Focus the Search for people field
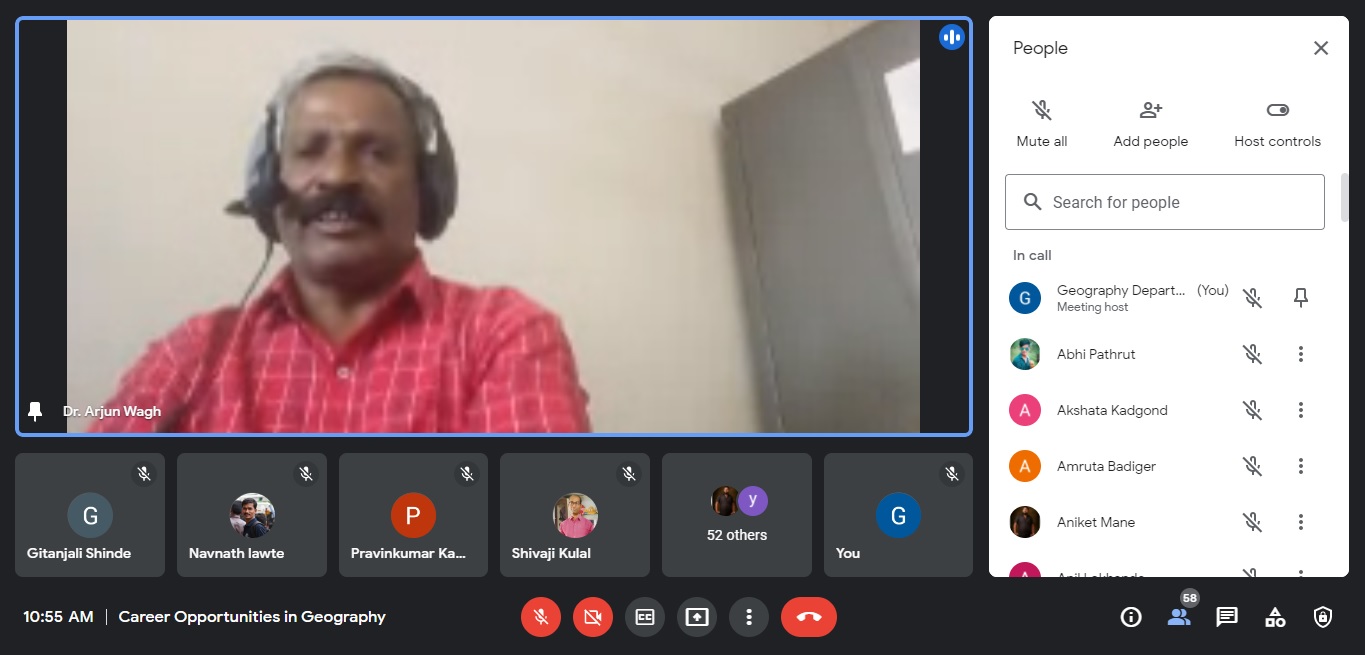Screen dimensions: 1365x655 [1165, 202]
